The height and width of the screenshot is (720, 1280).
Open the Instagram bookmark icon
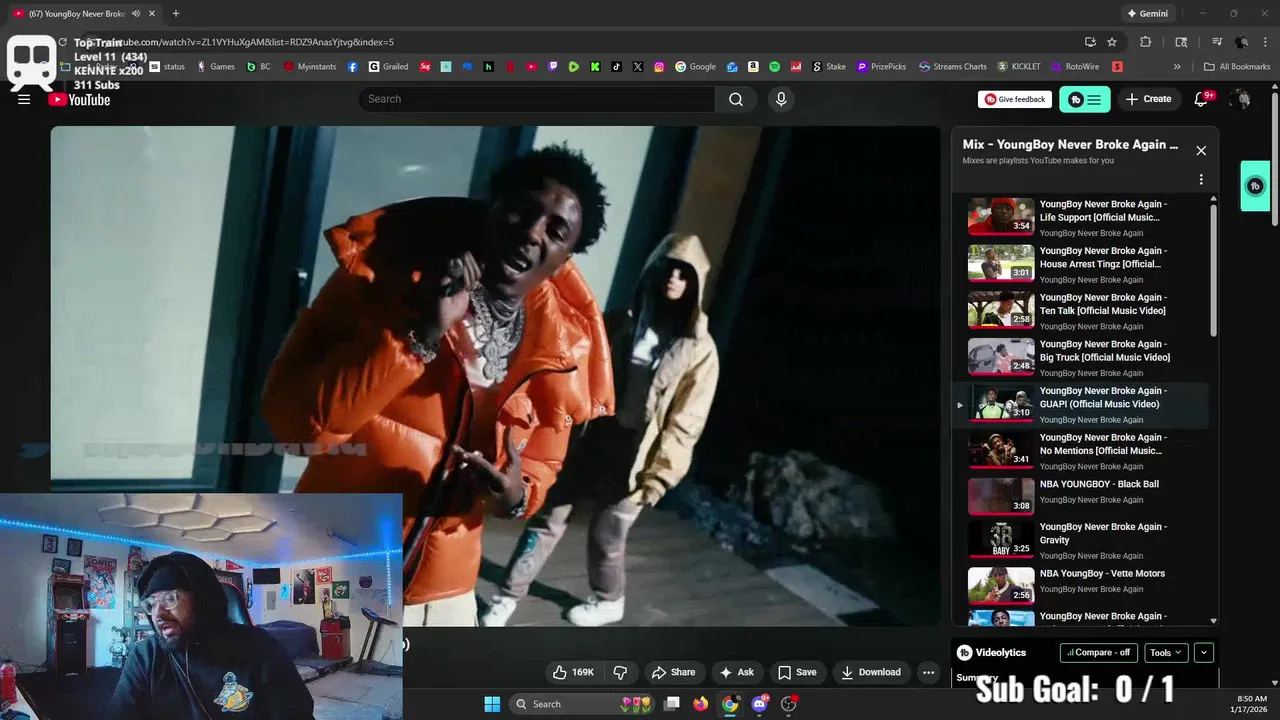(x=659, y=67)
